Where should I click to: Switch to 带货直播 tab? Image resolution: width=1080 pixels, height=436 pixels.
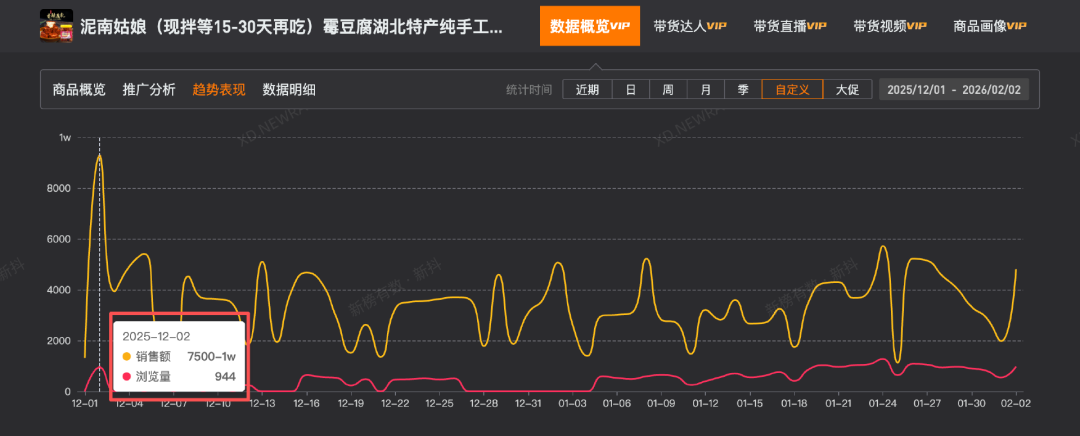(x=789, y=25)
